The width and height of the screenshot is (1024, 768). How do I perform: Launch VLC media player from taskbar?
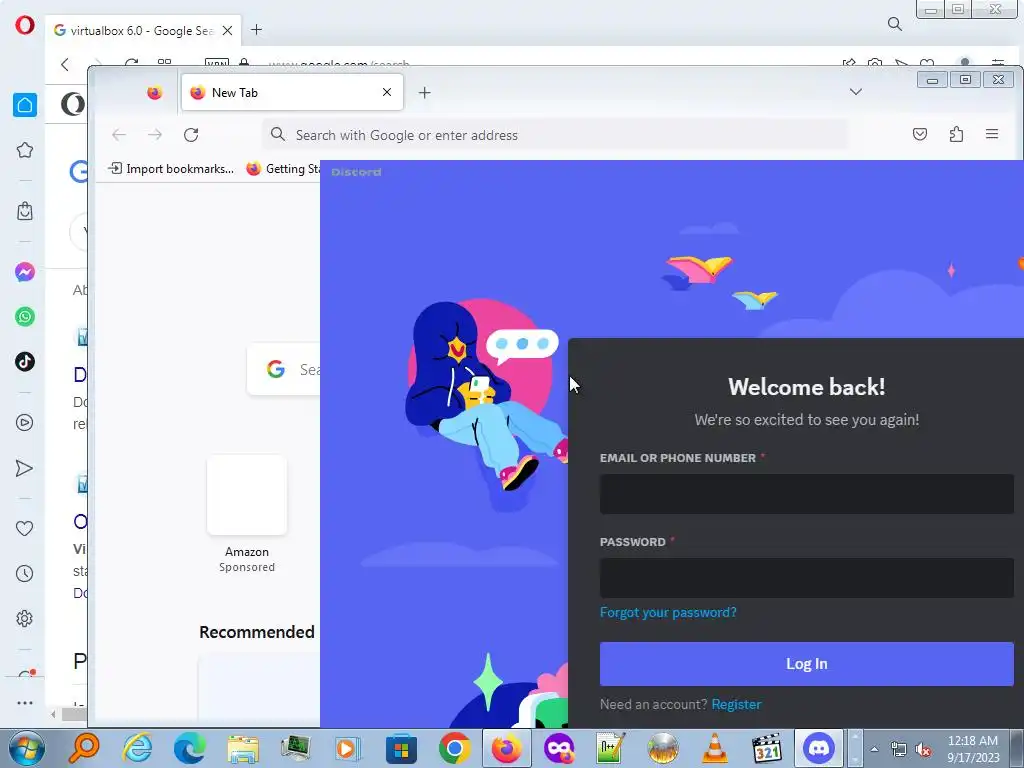tap(714, 748)
